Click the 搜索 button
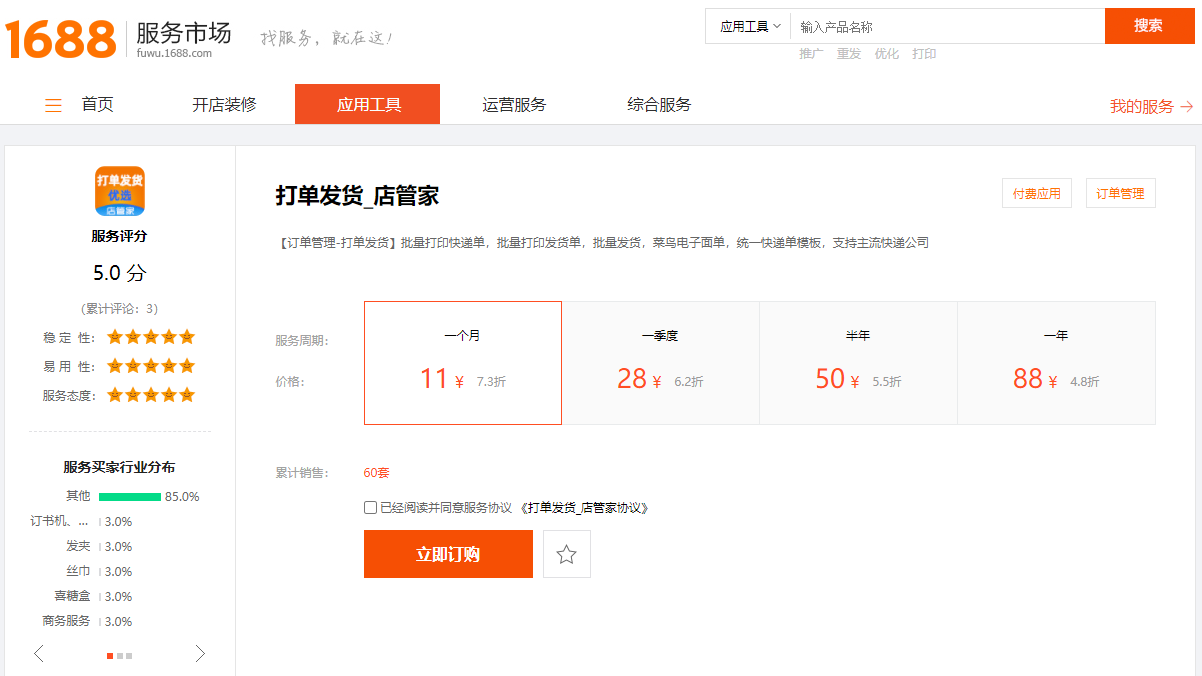Image resolution: width=1202 pixels, height=676 pixels. click(1148, 26)
